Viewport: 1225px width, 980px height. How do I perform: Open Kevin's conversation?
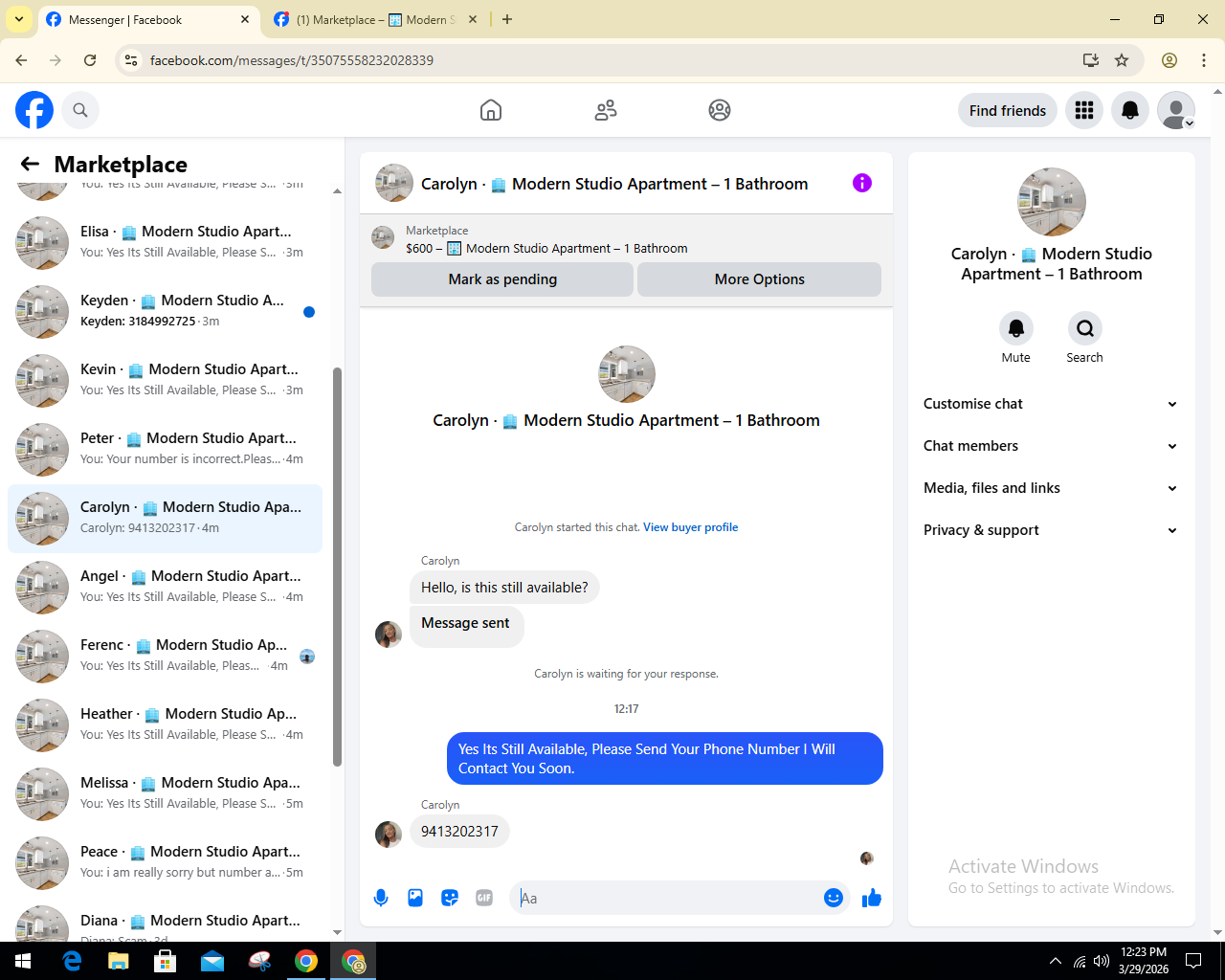point(165,380)
